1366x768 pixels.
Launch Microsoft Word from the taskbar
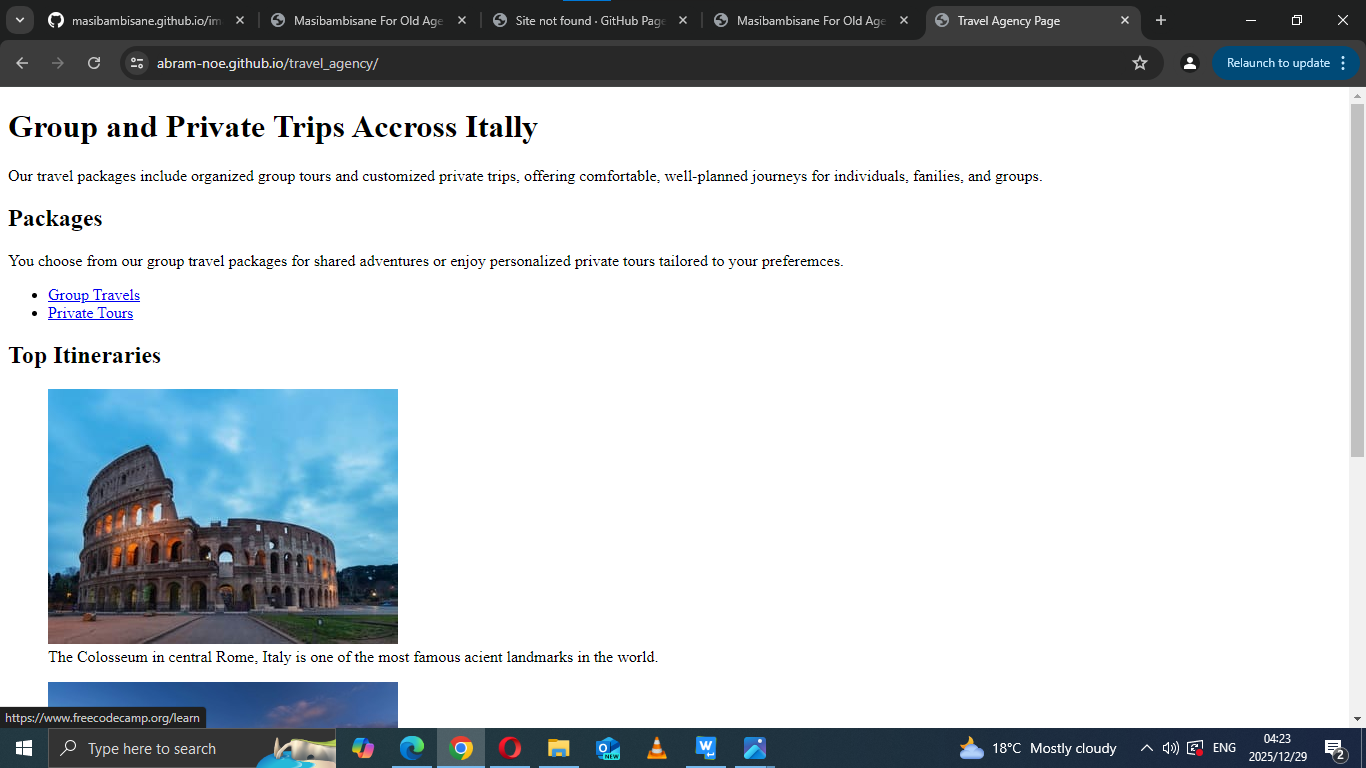706,748
